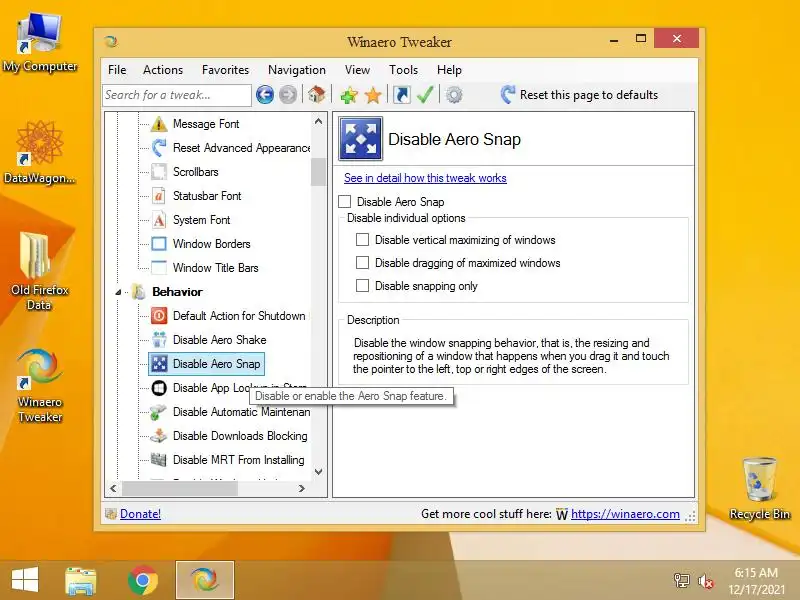Viewport: 800px width, 600px height.
Task: Open the Tools menu
Action: 403,70
